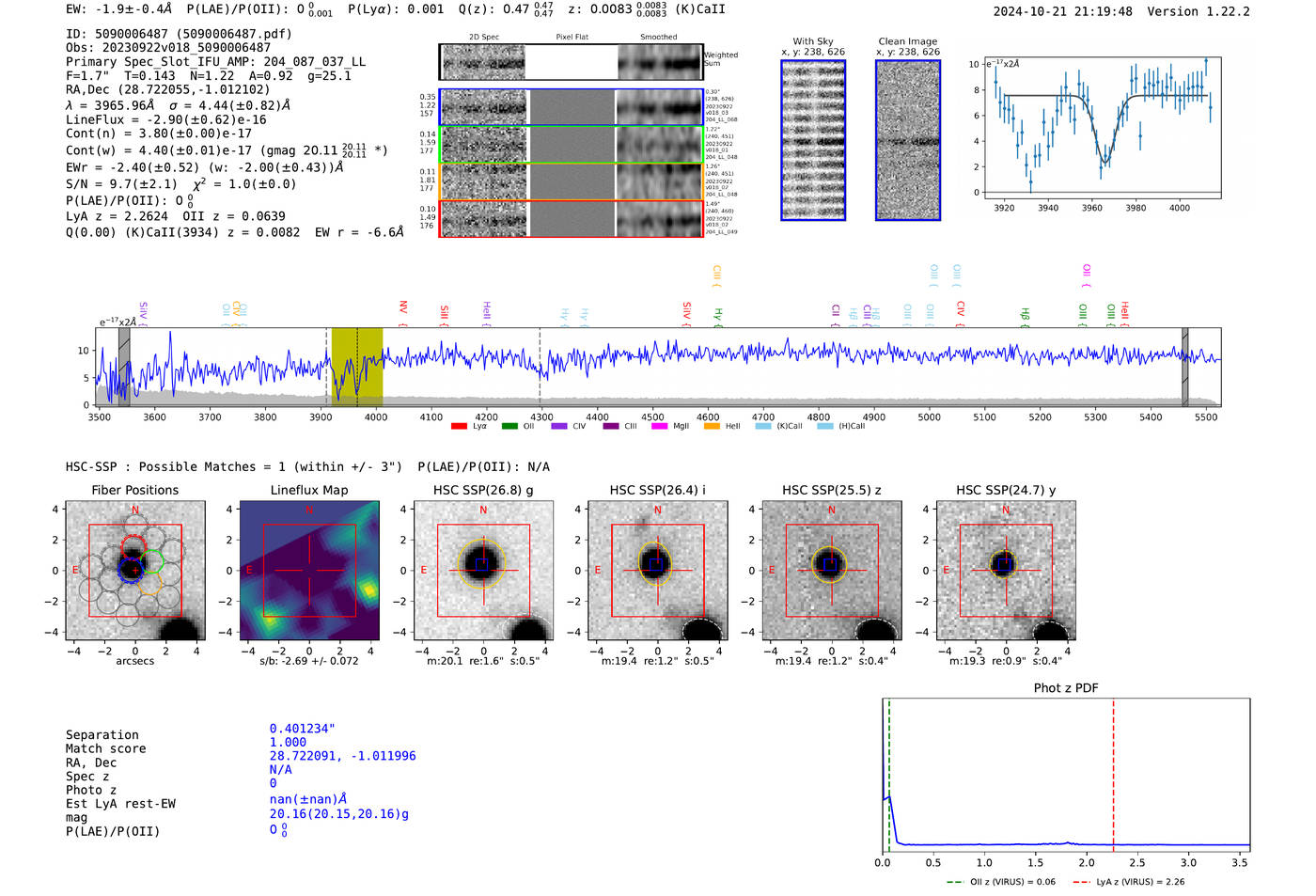Click the Gaussian line fit plot
Image resolution: width=1316 pixels, height=896 pixels.
click(x=1102, y=127)
